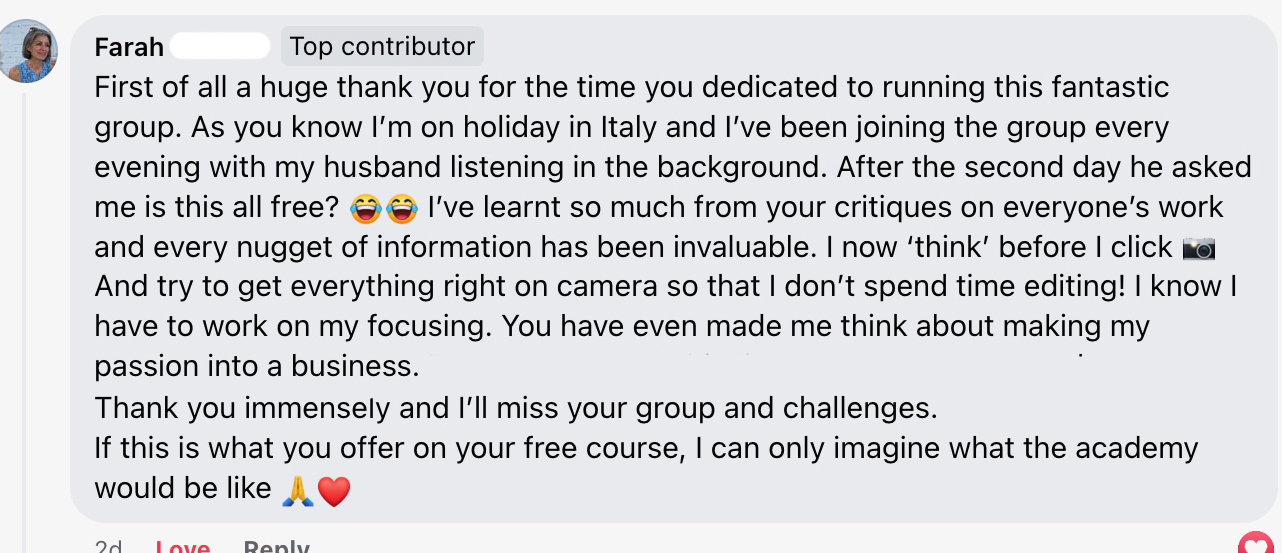1282x553 pixels.
Task: View the heart reaction count icon
Action: pos(1255,545)
